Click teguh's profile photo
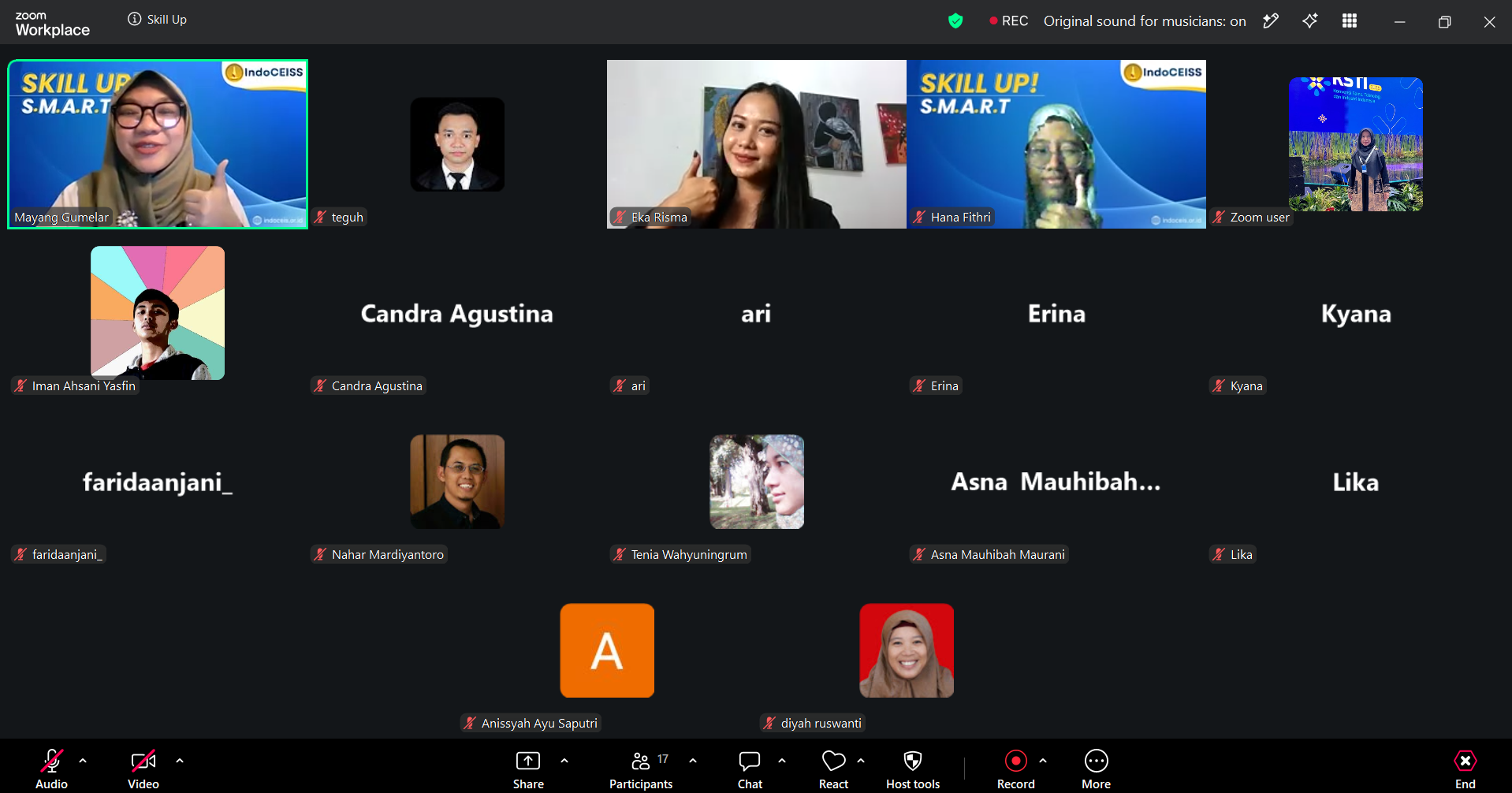 coord(457,144)
